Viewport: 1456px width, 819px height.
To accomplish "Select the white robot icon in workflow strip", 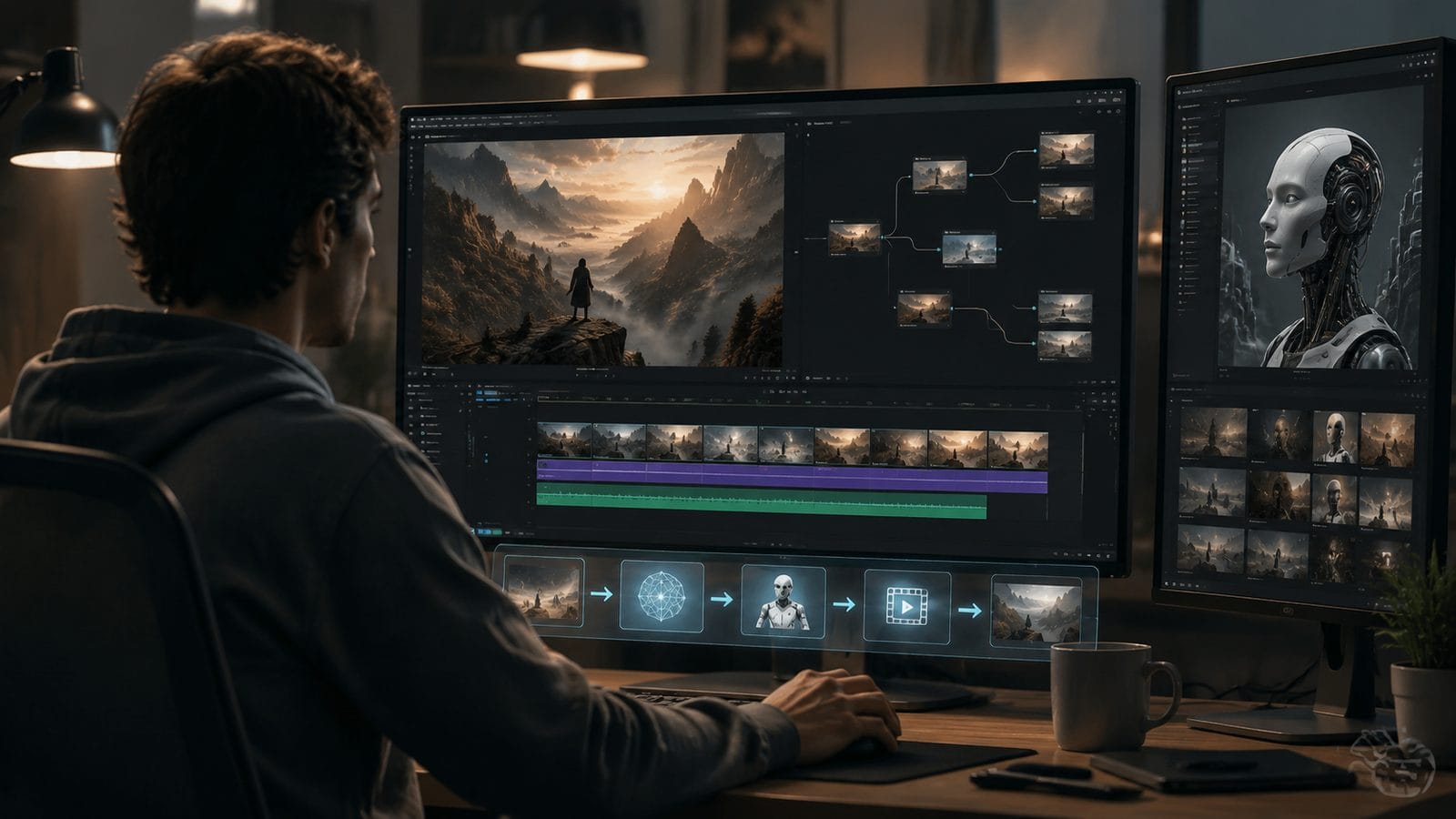I will 783,601.
